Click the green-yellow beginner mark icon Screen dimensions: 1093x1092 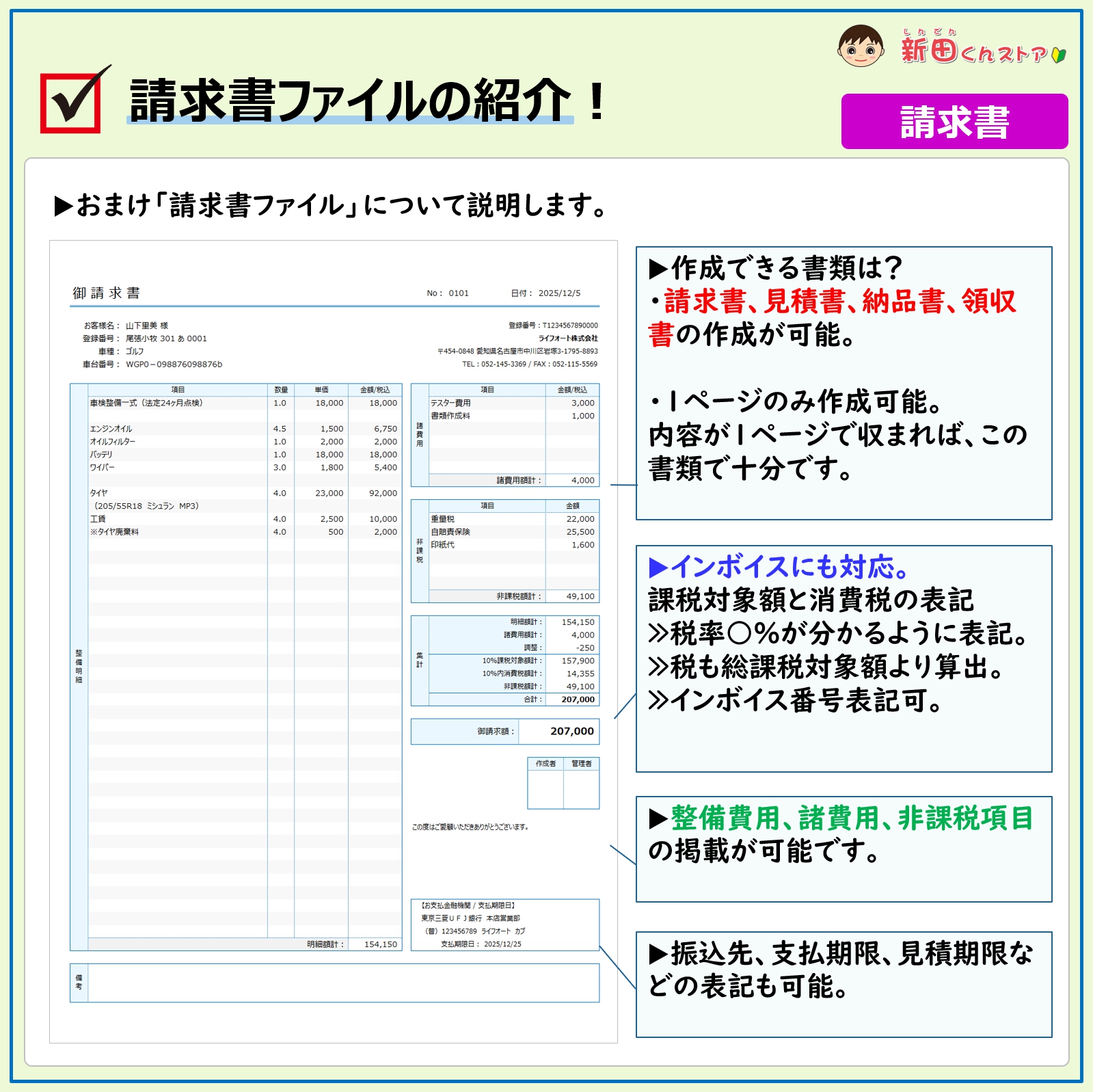(1059, 54)
